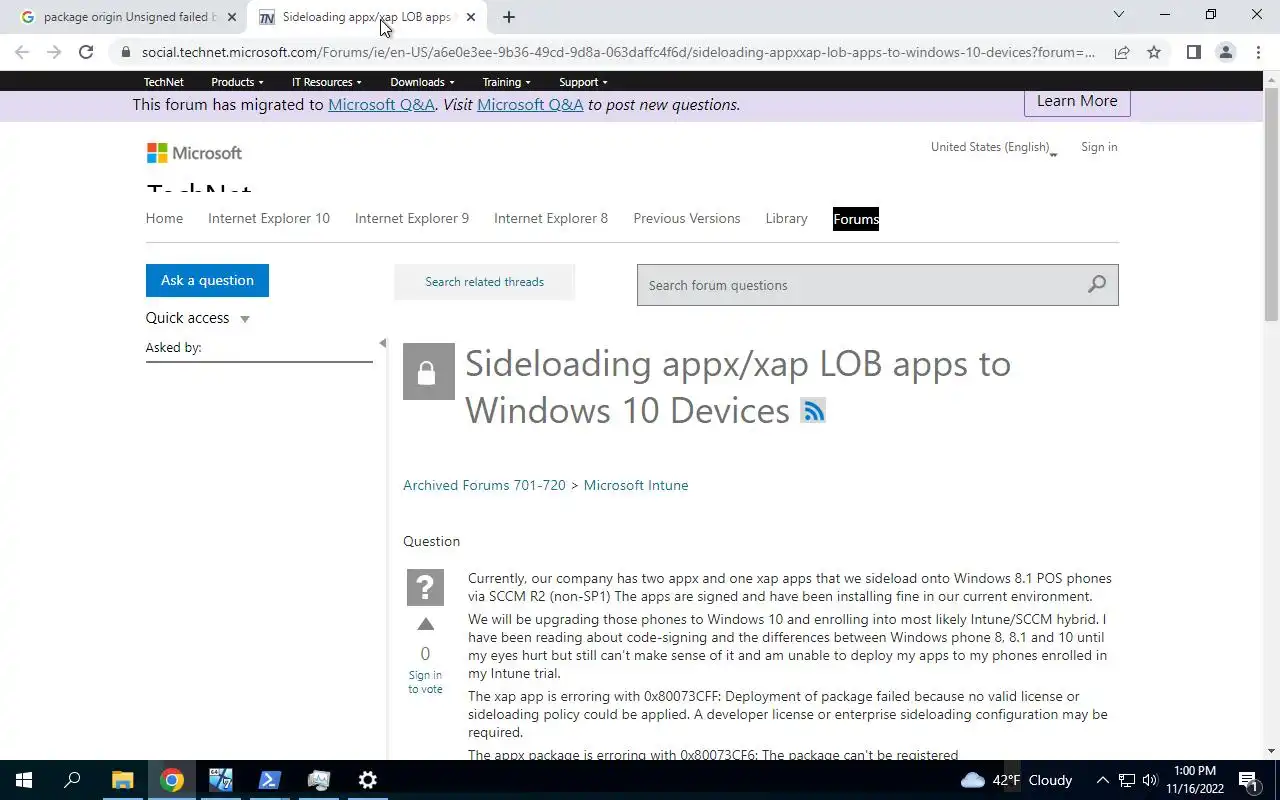1280x800 pixels.
Task: Click the RSS feed icon beside the title
Action: pos(813,410)
